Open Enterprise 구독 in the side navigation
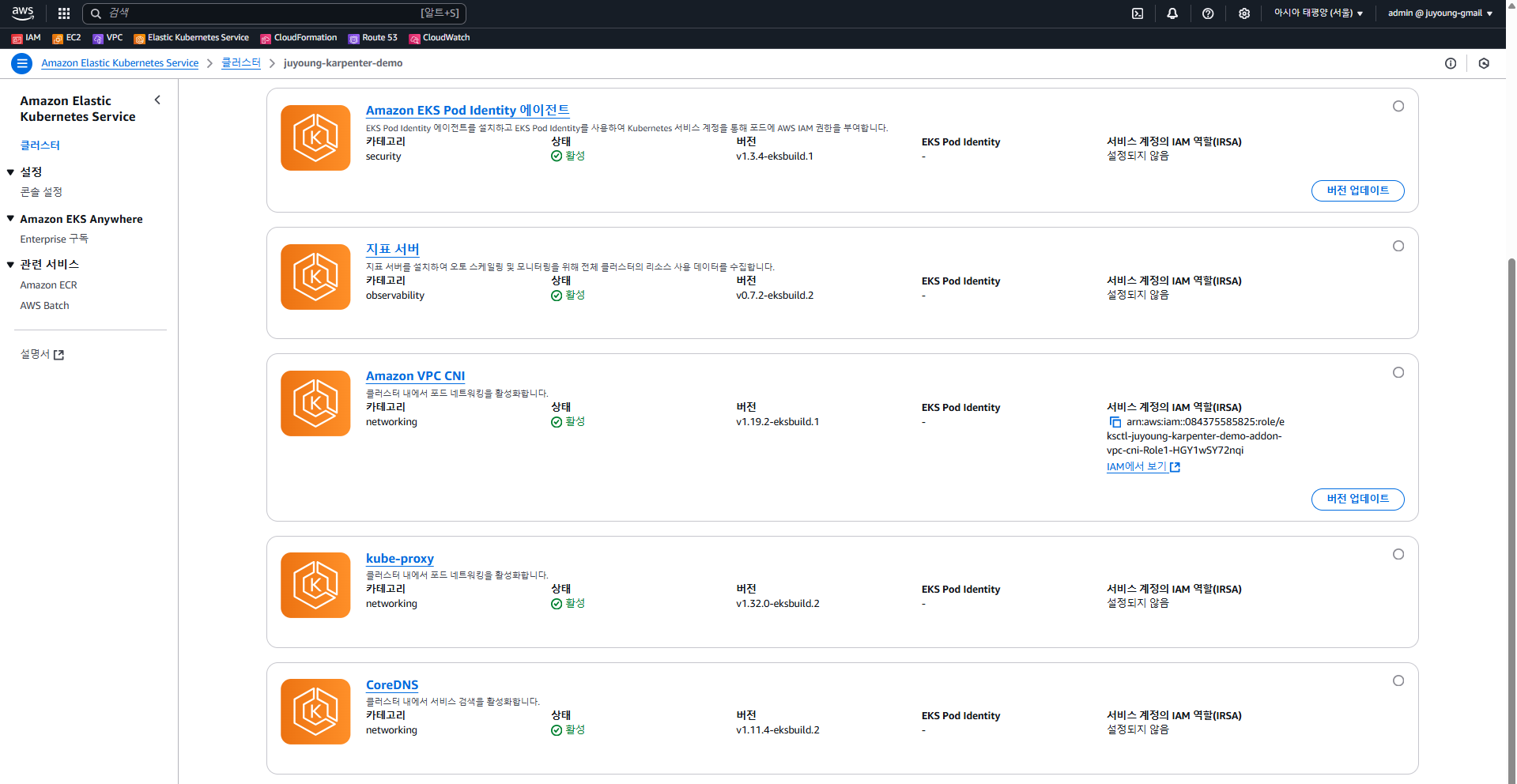This screenshot has height=784, width=1517. tap(55, 239)
